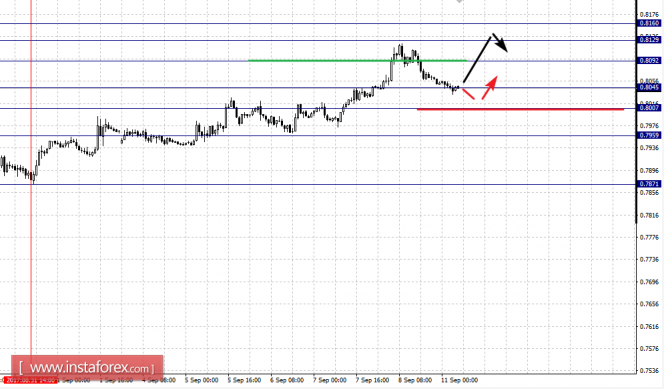
Task: Click the 11 Sep 00:00 time label
Action: pyautogui.click(x=459, y=380)
